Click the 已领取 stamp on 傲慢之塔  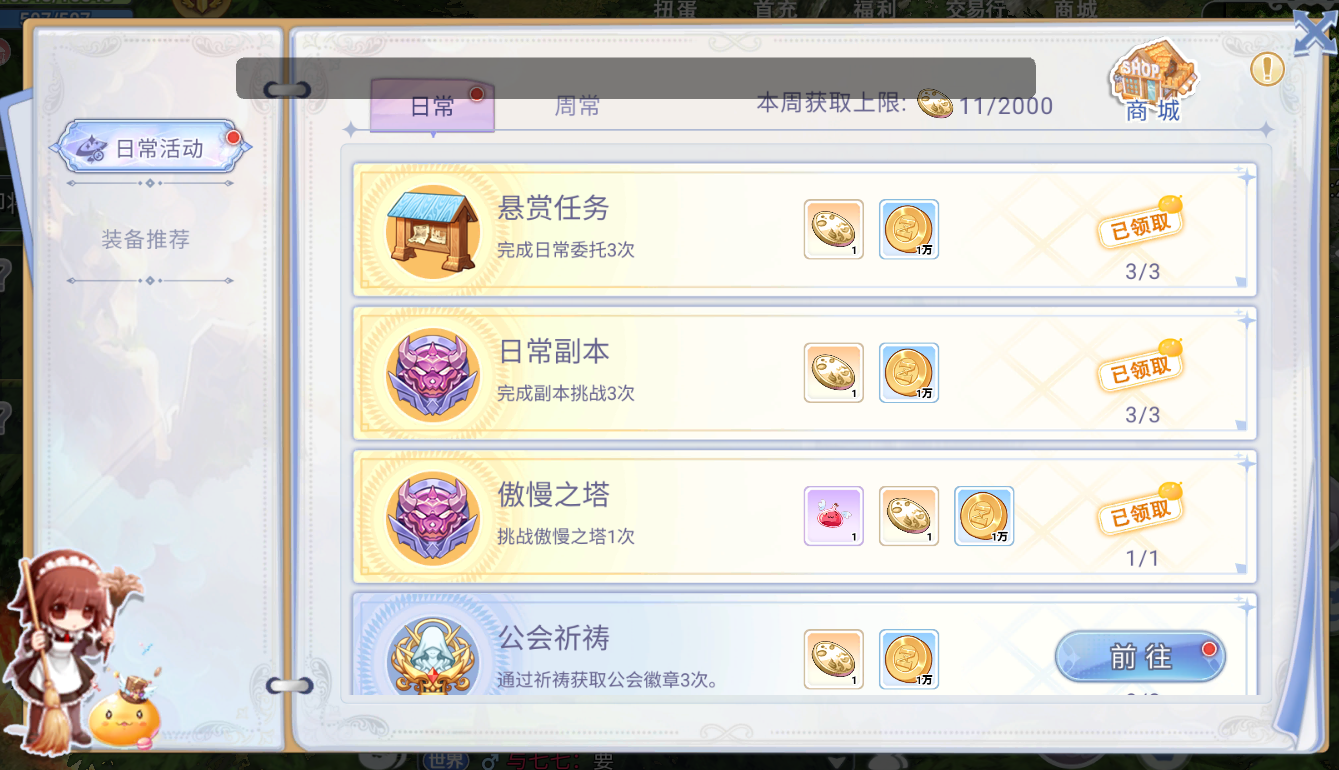pyautogui.click(x=1140, y=511)
